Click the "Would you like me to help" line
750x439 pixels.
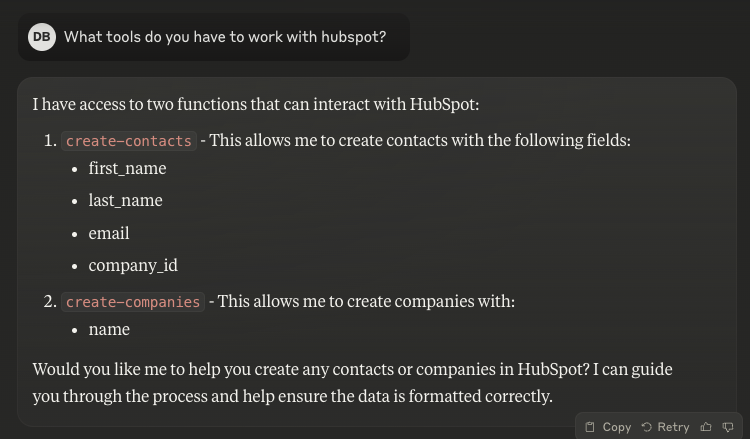click(352, 369)
